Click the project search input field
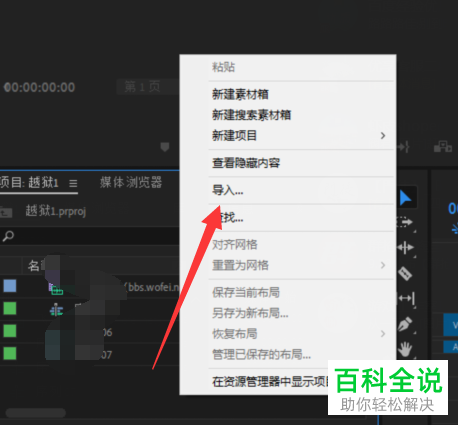This screenshot has width=458, height=425. click(x=90, y=236)
